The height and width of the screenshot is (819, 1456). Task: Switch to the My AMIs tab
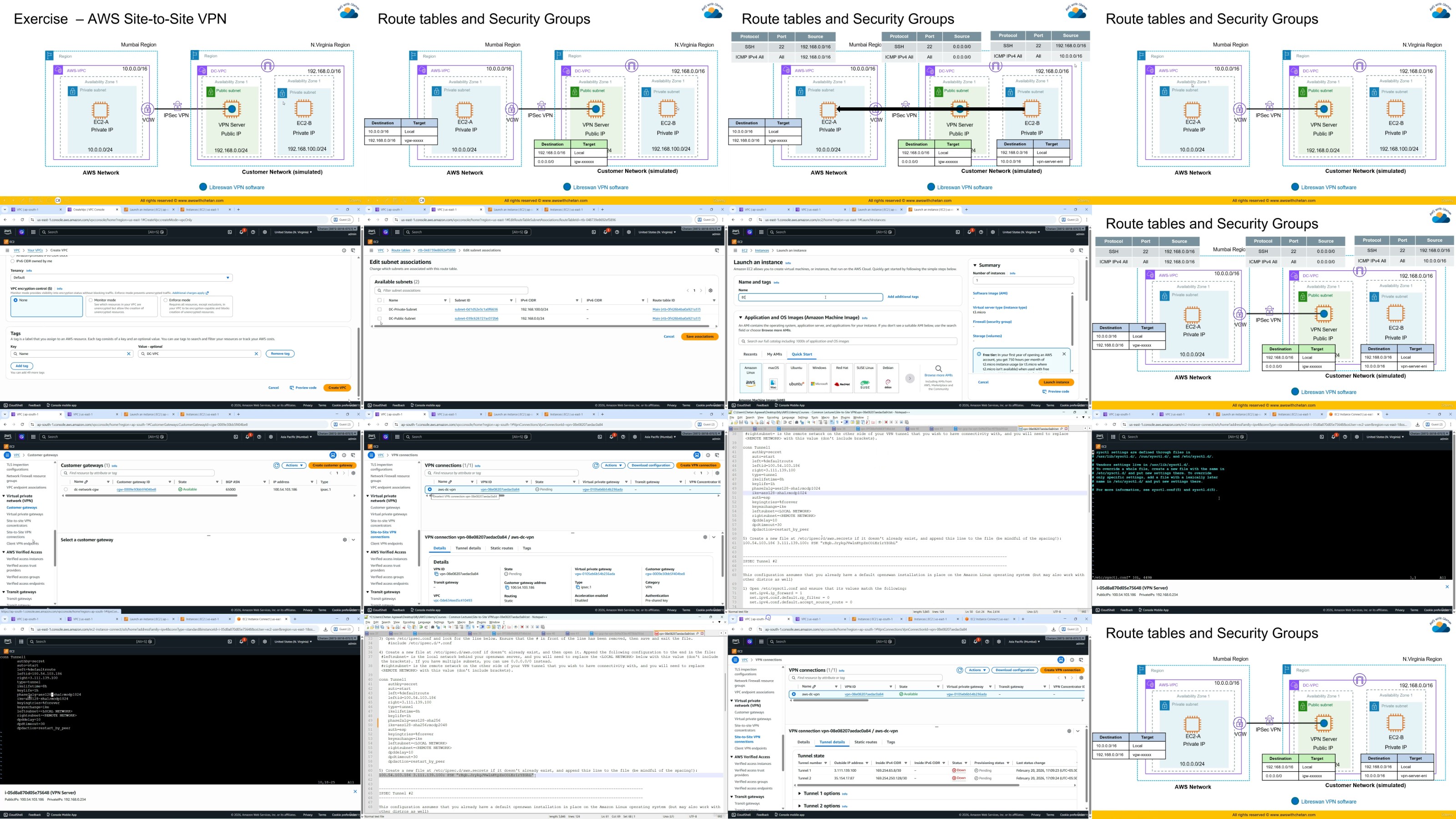coord(774,354)
